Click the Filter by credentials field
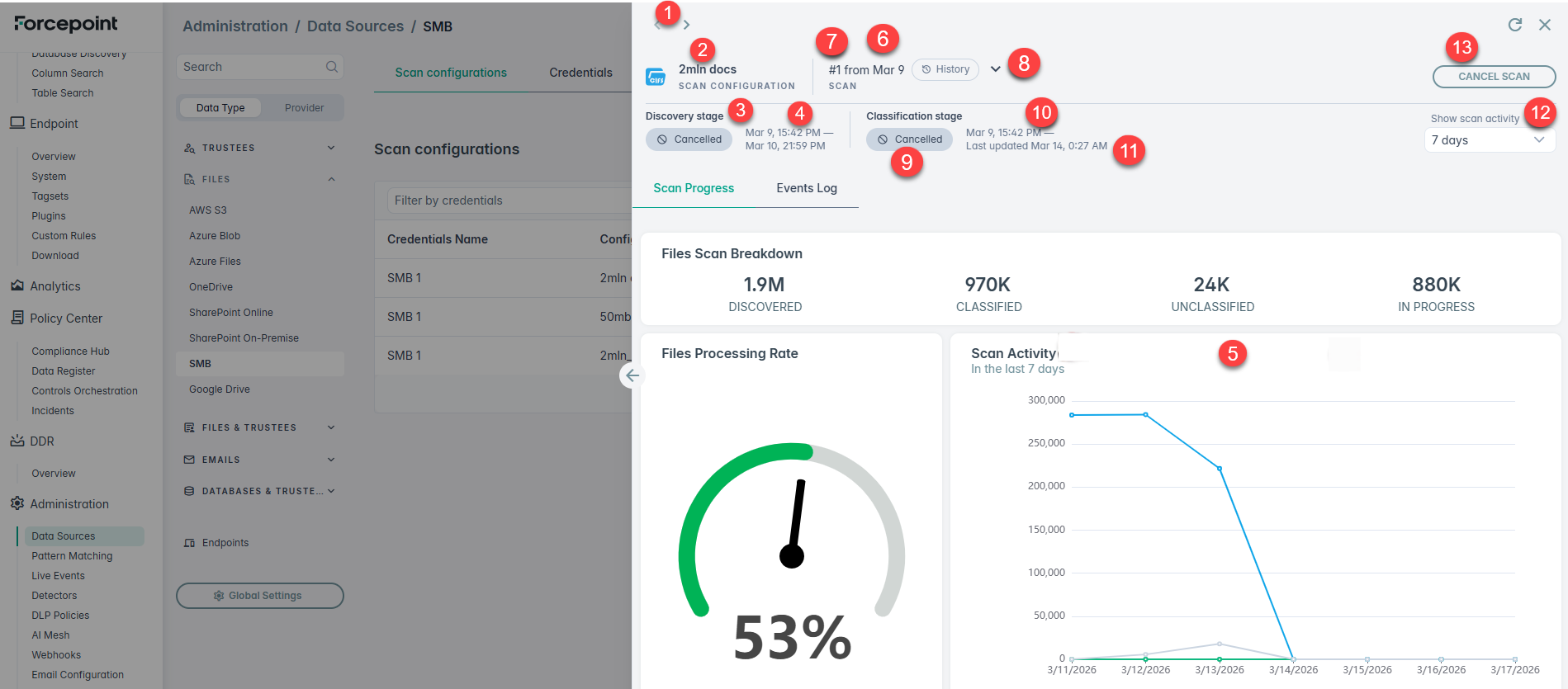 (508, 201)
